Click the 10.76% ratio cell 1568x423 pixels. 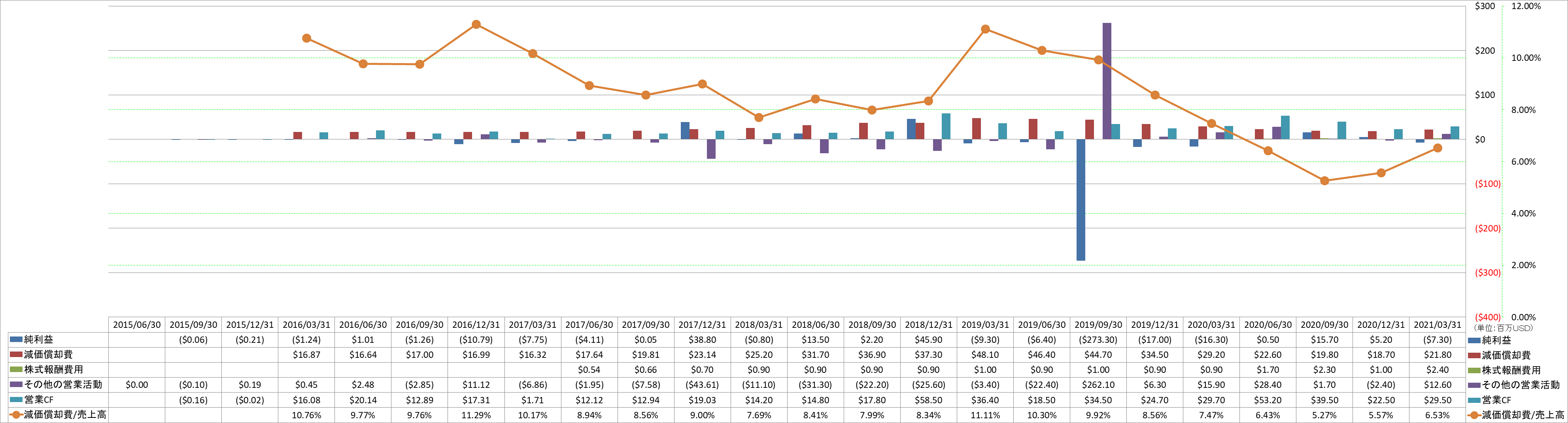click(x=307, y=415)
